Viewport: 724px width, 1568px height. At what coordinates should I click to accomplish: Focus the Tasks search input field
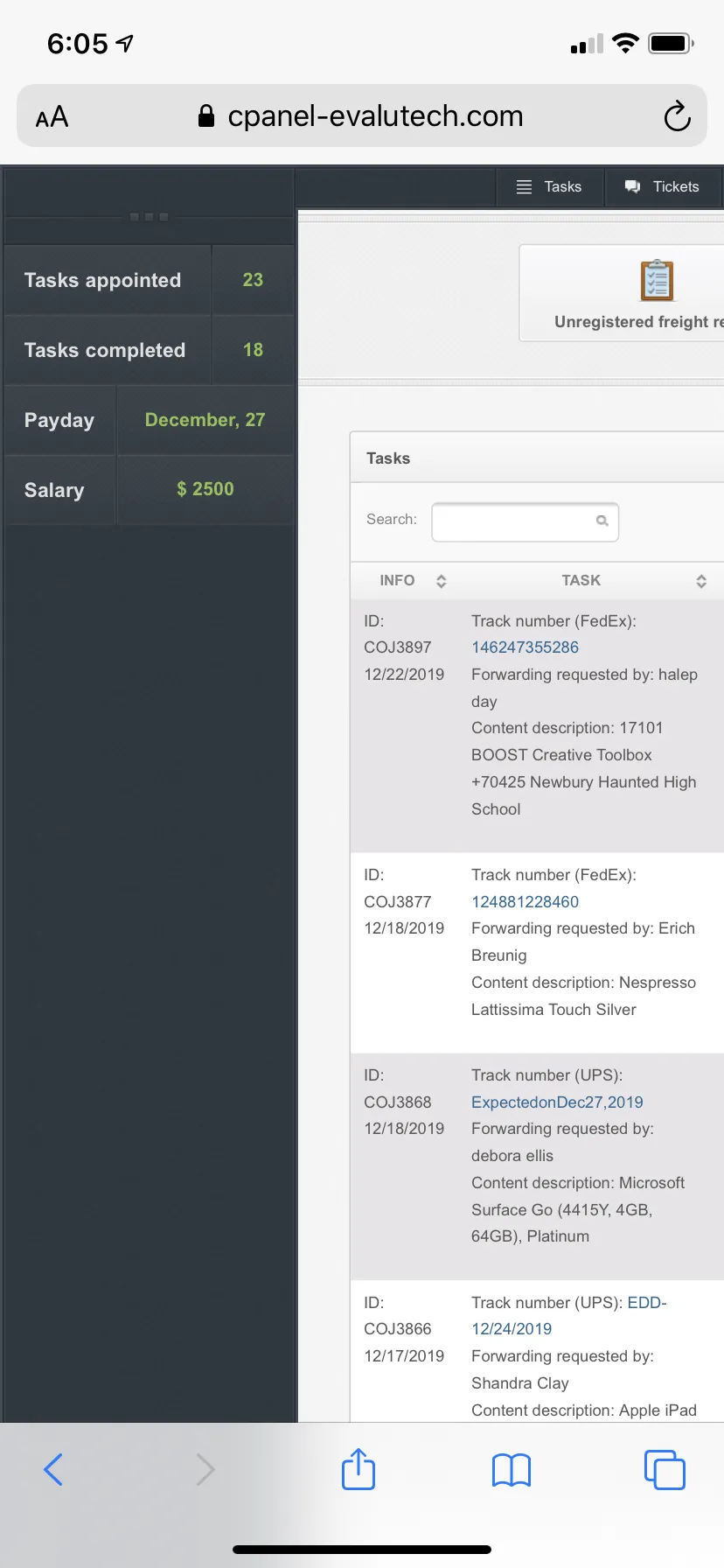[x=525, y=521]
